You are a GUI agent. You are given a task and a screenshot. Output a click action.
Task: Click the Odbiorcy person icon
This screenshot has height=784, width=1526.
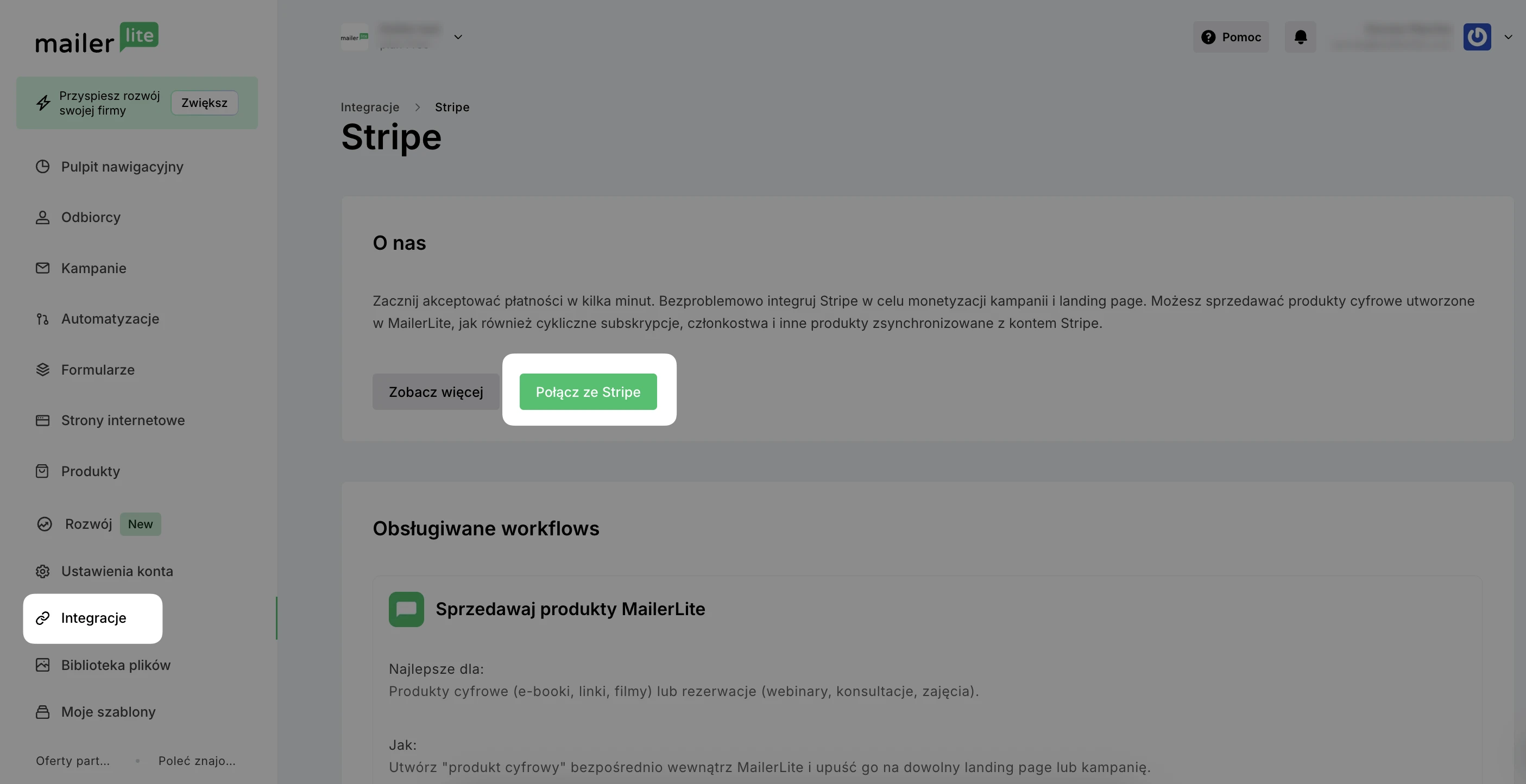tap(43, 217)
